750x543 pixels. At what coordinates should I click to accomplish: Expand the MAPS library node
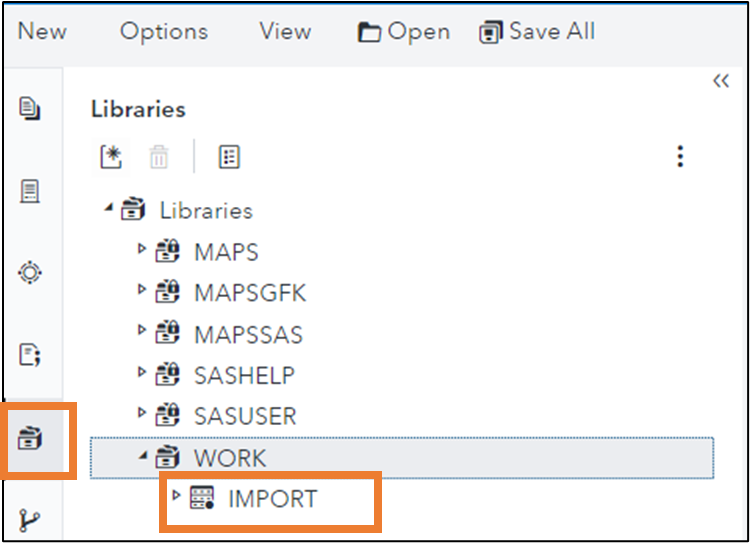pyautogui.click(x=142, y=250)
